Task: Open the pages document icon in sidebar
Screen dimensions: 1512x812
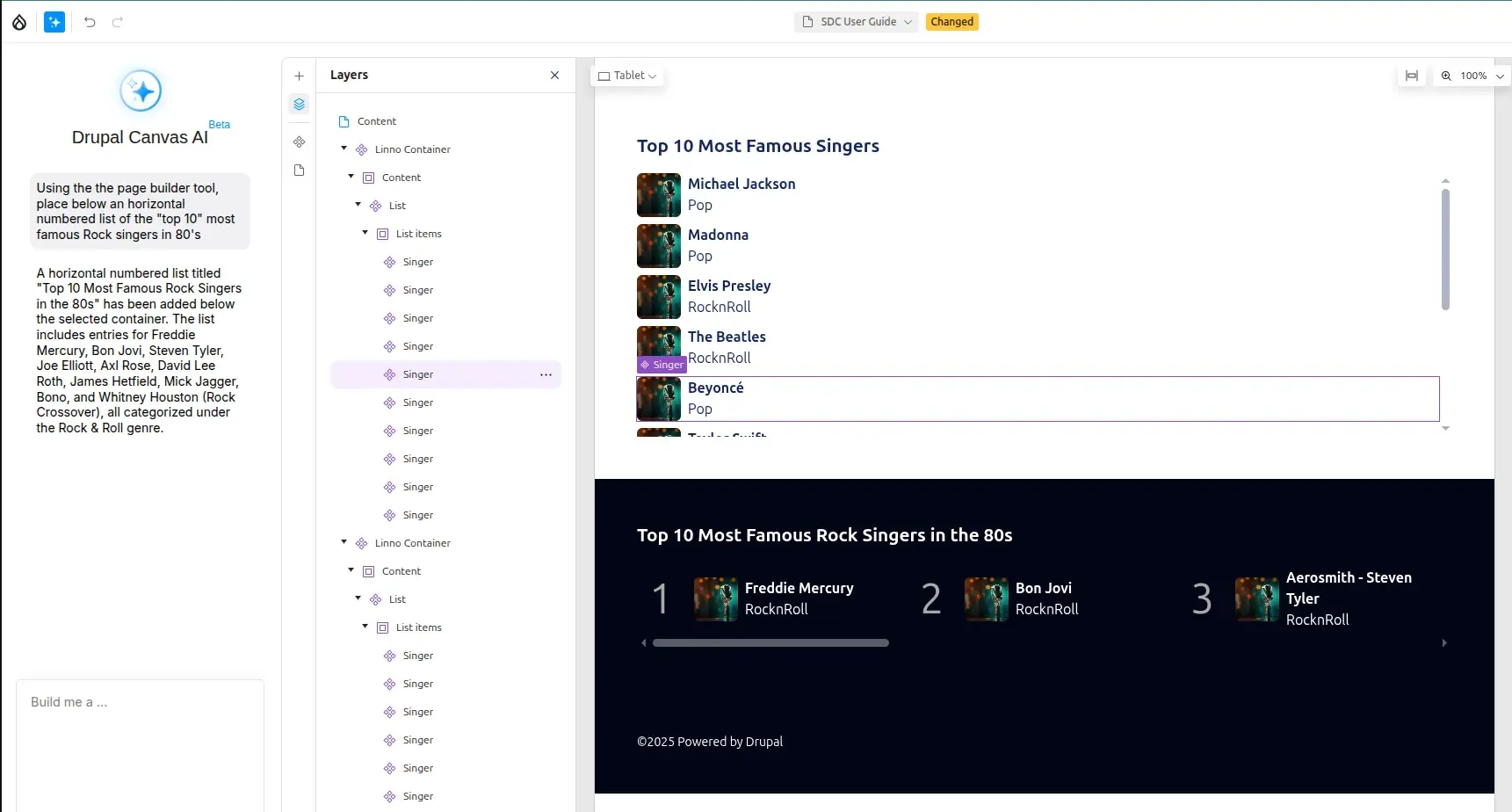Action: tap(299, 170)
